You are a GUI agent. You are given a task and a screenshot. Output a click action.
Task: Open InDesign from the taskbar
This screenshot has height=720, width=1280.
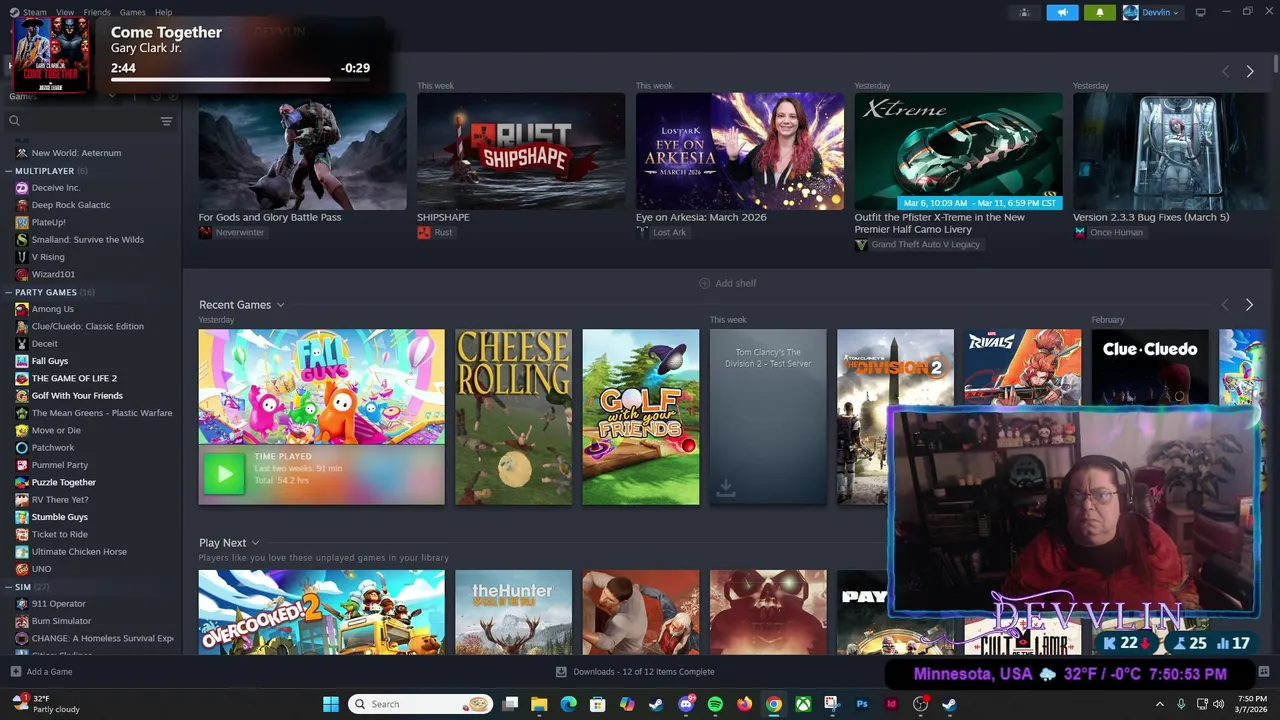[891, 704]
